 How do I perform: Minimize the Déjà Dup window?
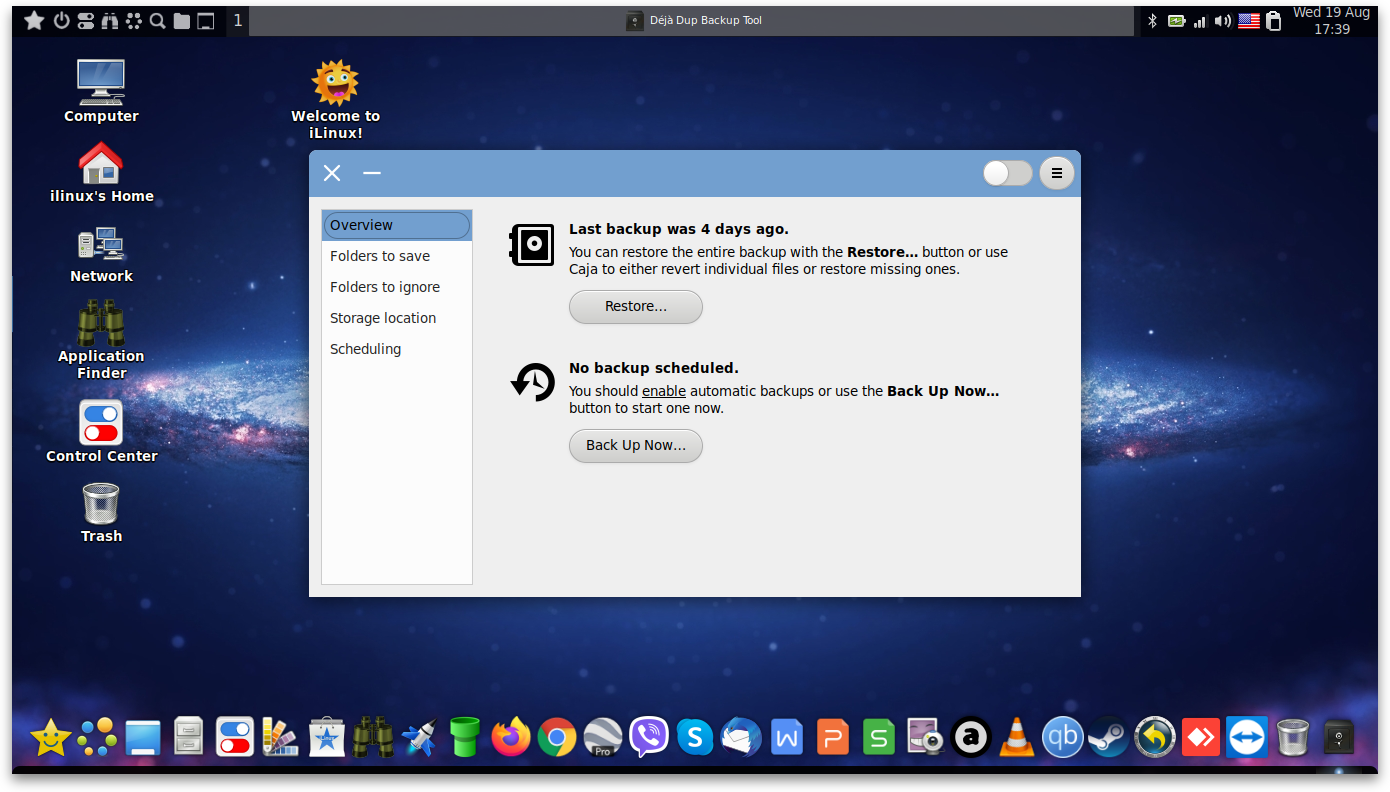tap(372, 173)
